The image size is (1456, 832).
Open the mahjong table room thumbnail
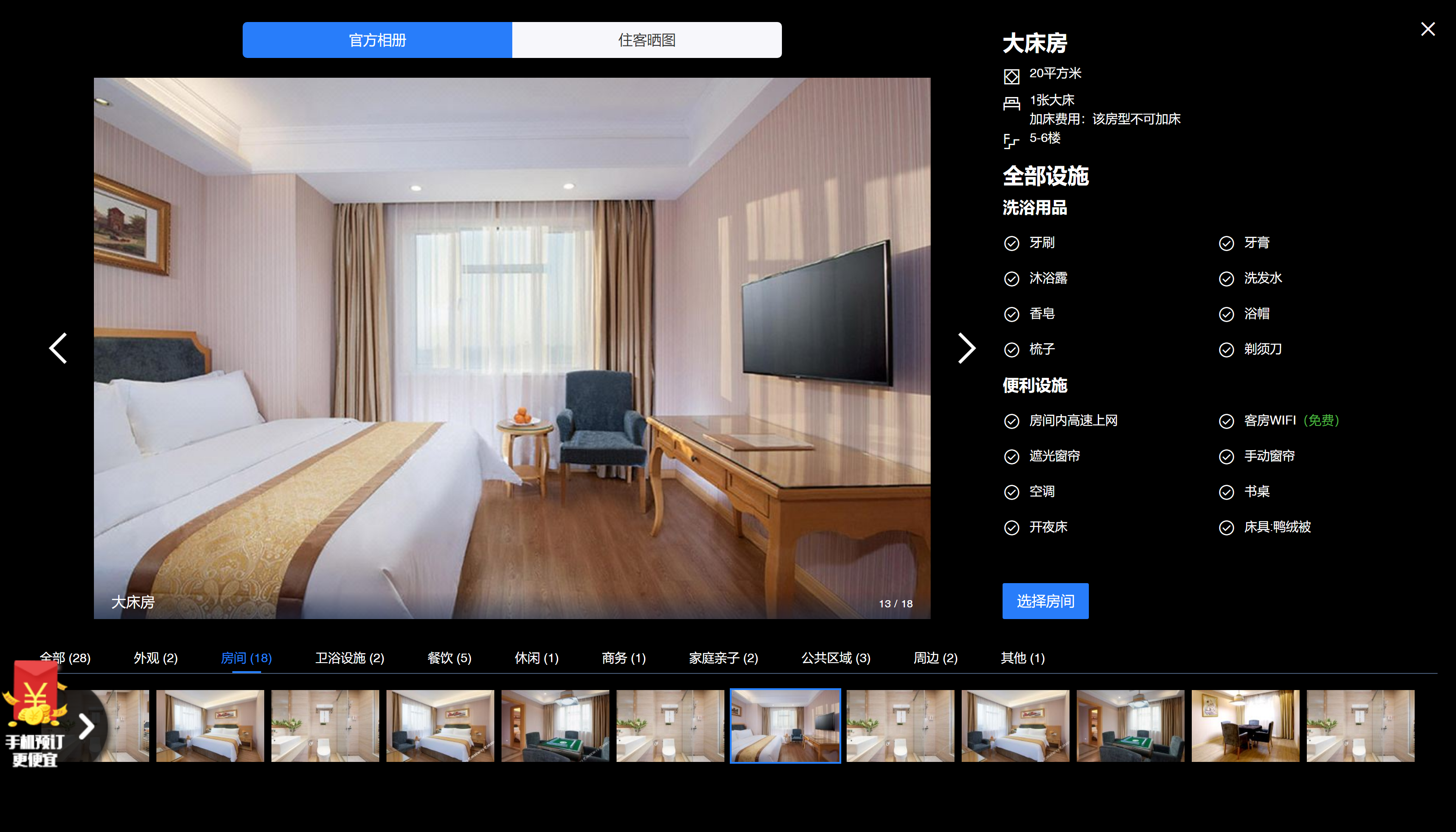coord(555,726)
